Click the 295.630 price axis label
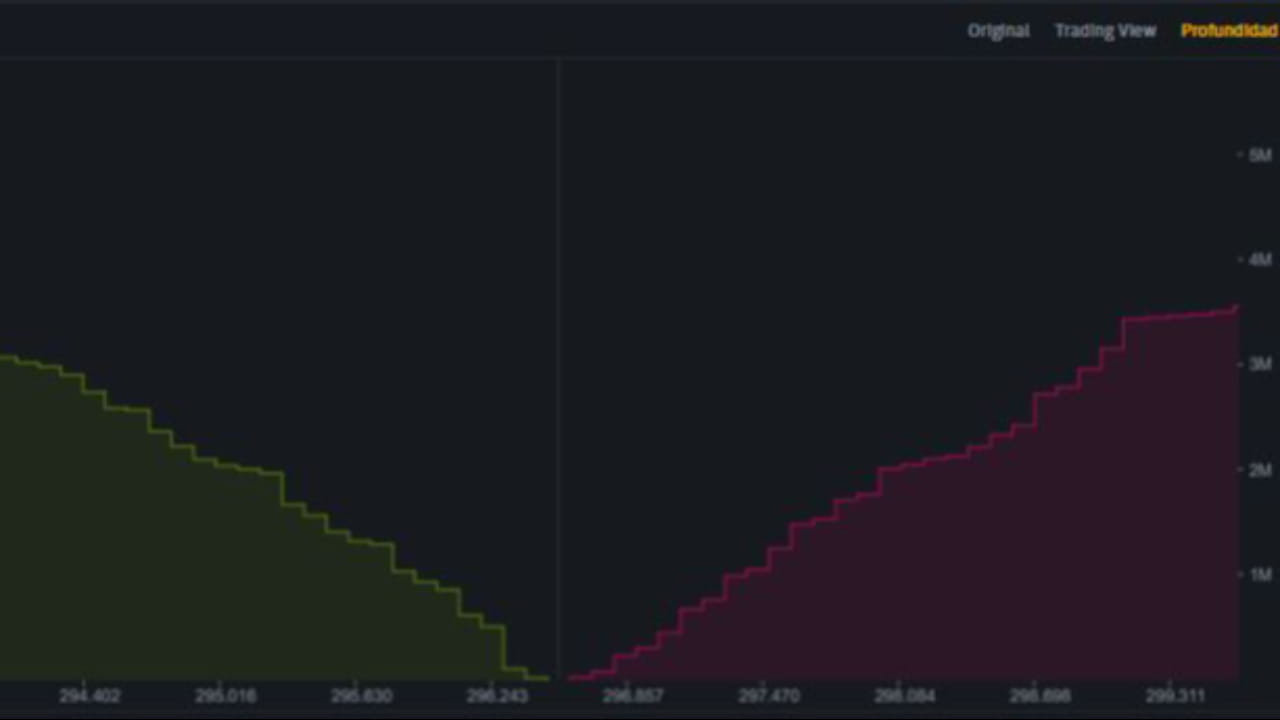The image size is (1280, 720). point(362,695)
